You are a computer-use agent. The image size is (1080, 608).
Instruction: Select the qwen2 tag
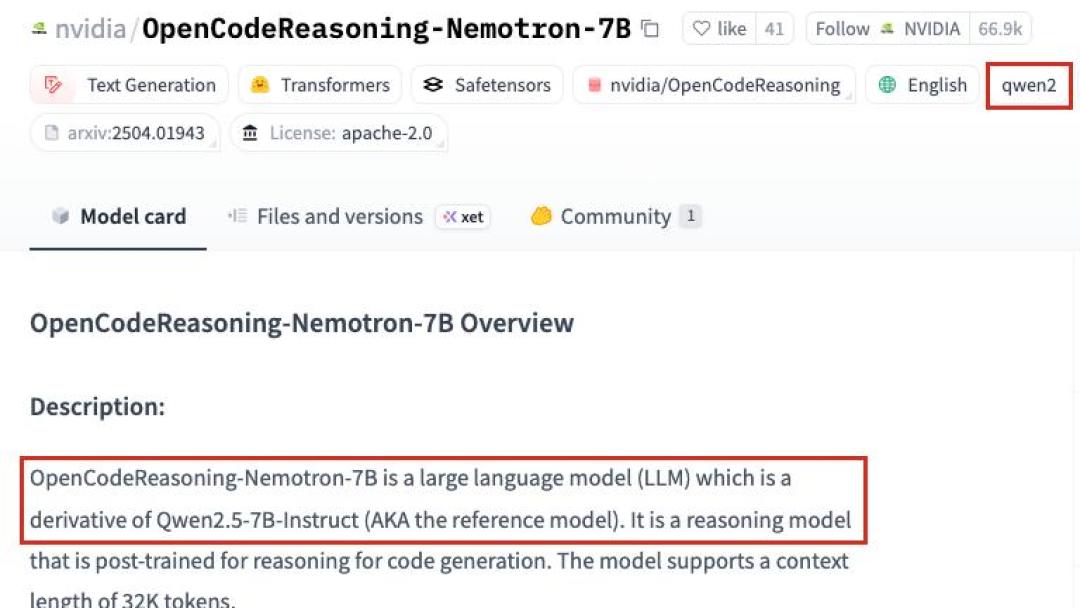tap(1029, 85)
